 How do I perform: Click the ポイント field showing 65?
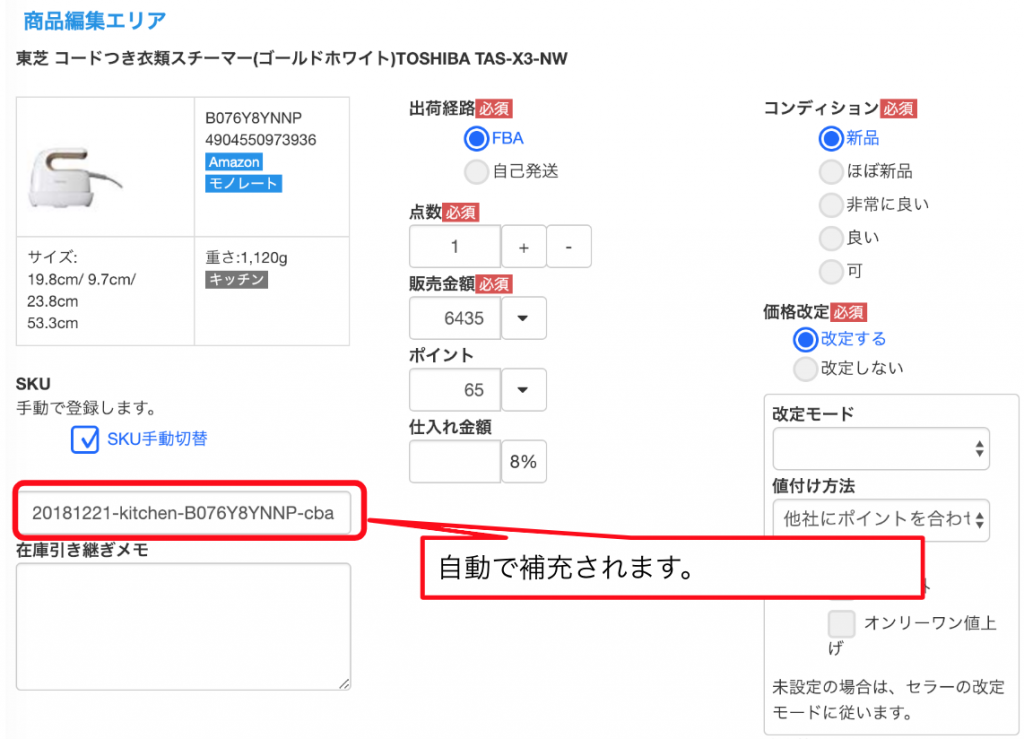455,390
